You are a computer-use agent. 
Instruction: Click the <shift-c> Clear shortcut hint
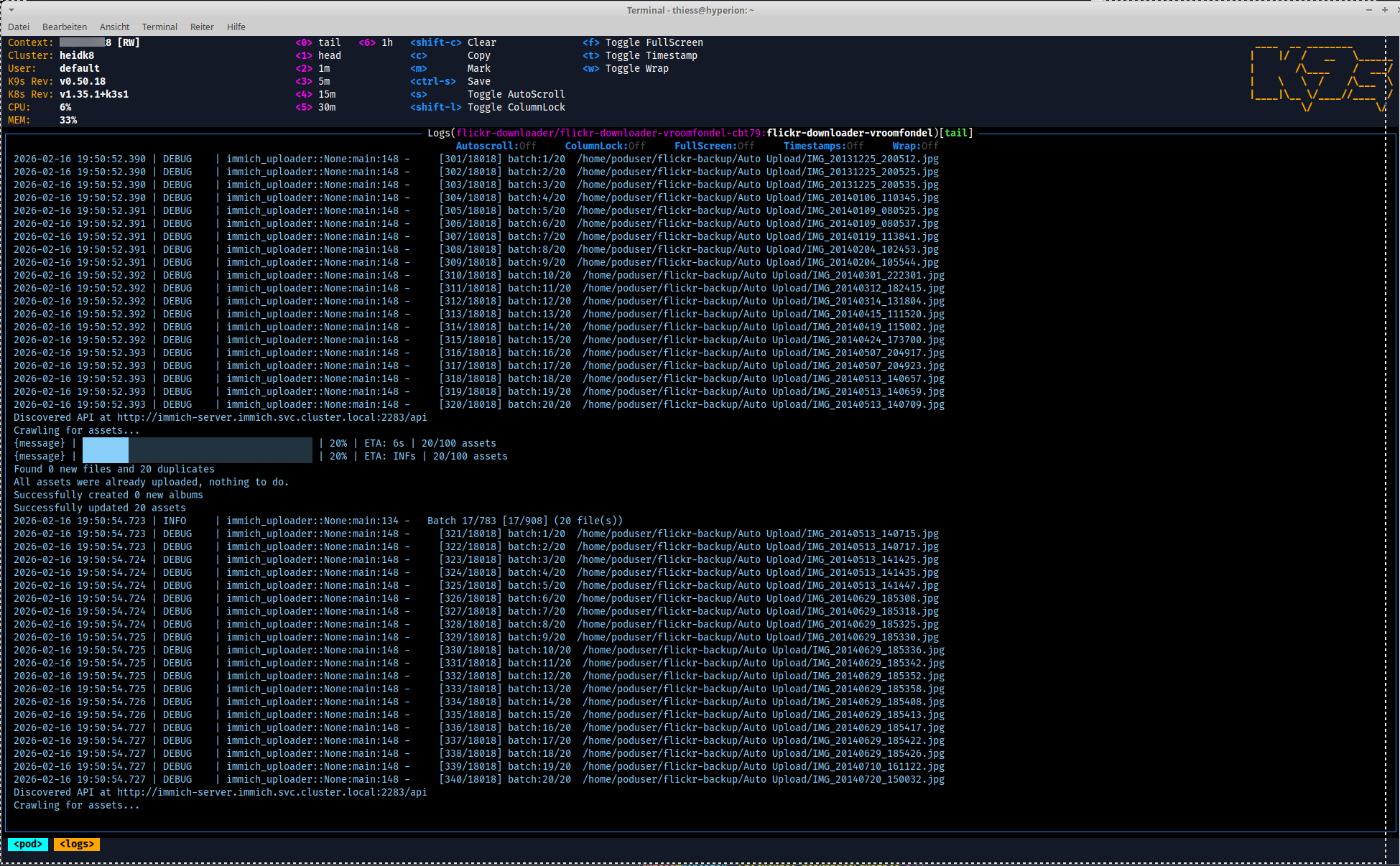coord(453,42)
